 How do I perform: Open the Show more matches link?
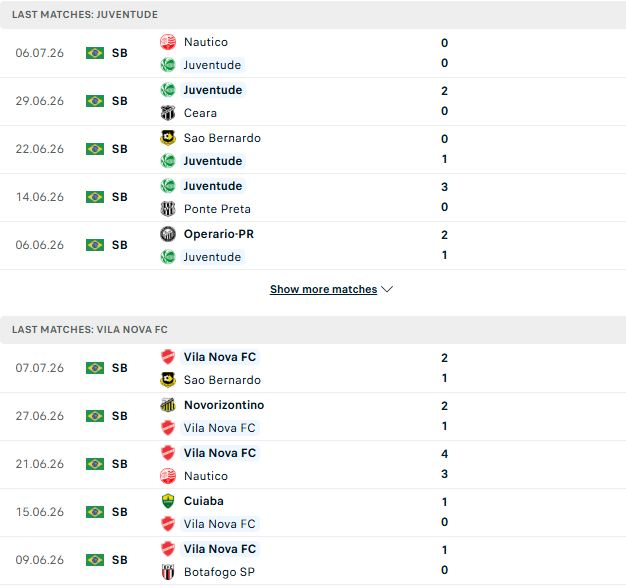(x=323, y=289)
